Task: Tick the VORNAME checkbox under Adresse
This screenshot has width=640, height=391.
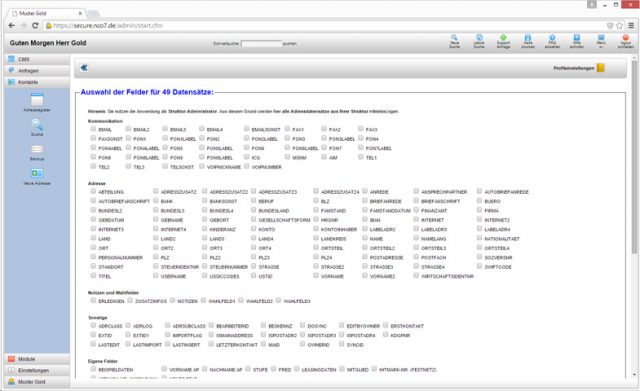Action: click(316, 276)
